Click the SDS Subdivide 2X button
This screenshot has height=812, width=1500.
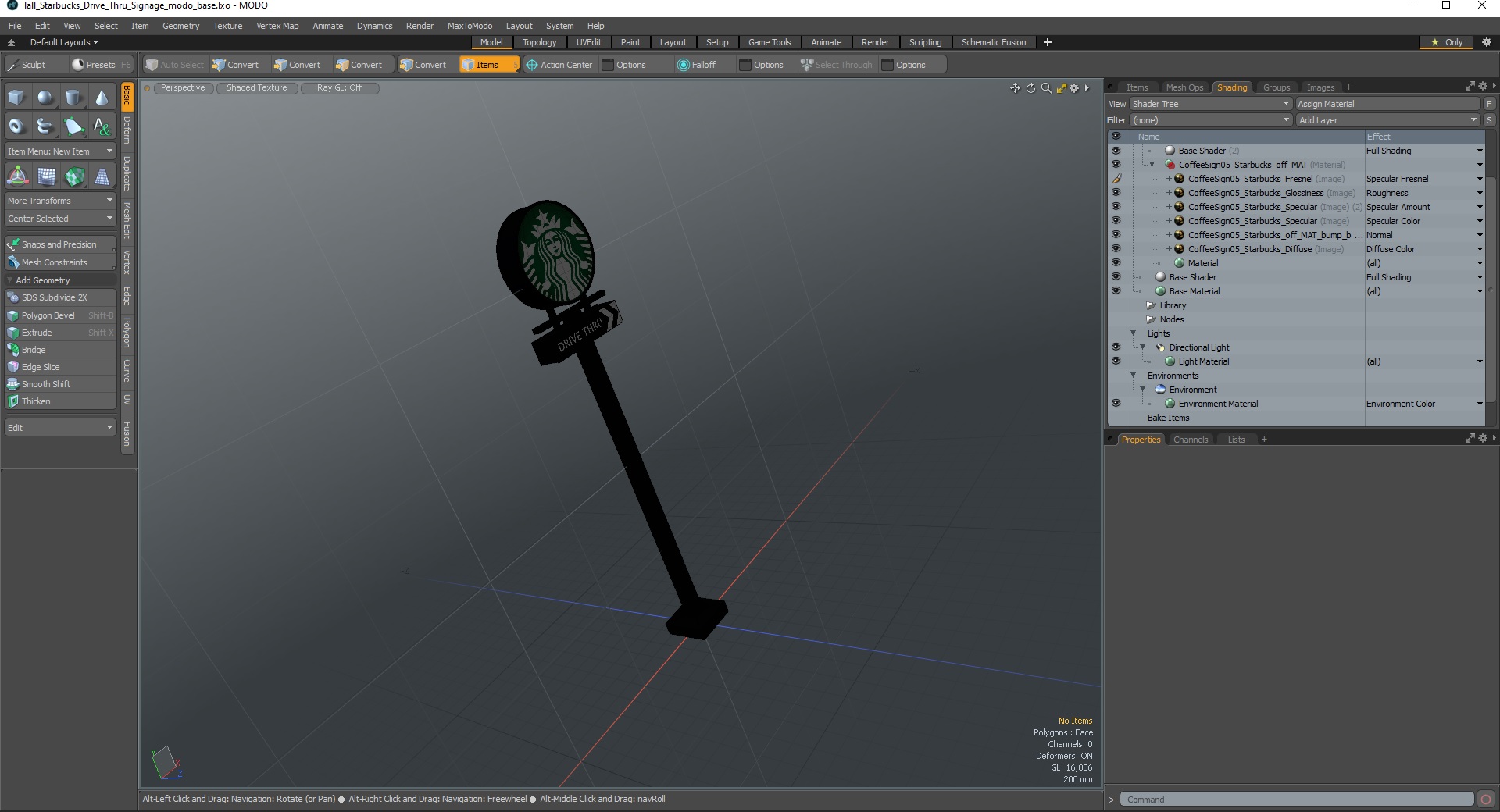coord(60,297)
